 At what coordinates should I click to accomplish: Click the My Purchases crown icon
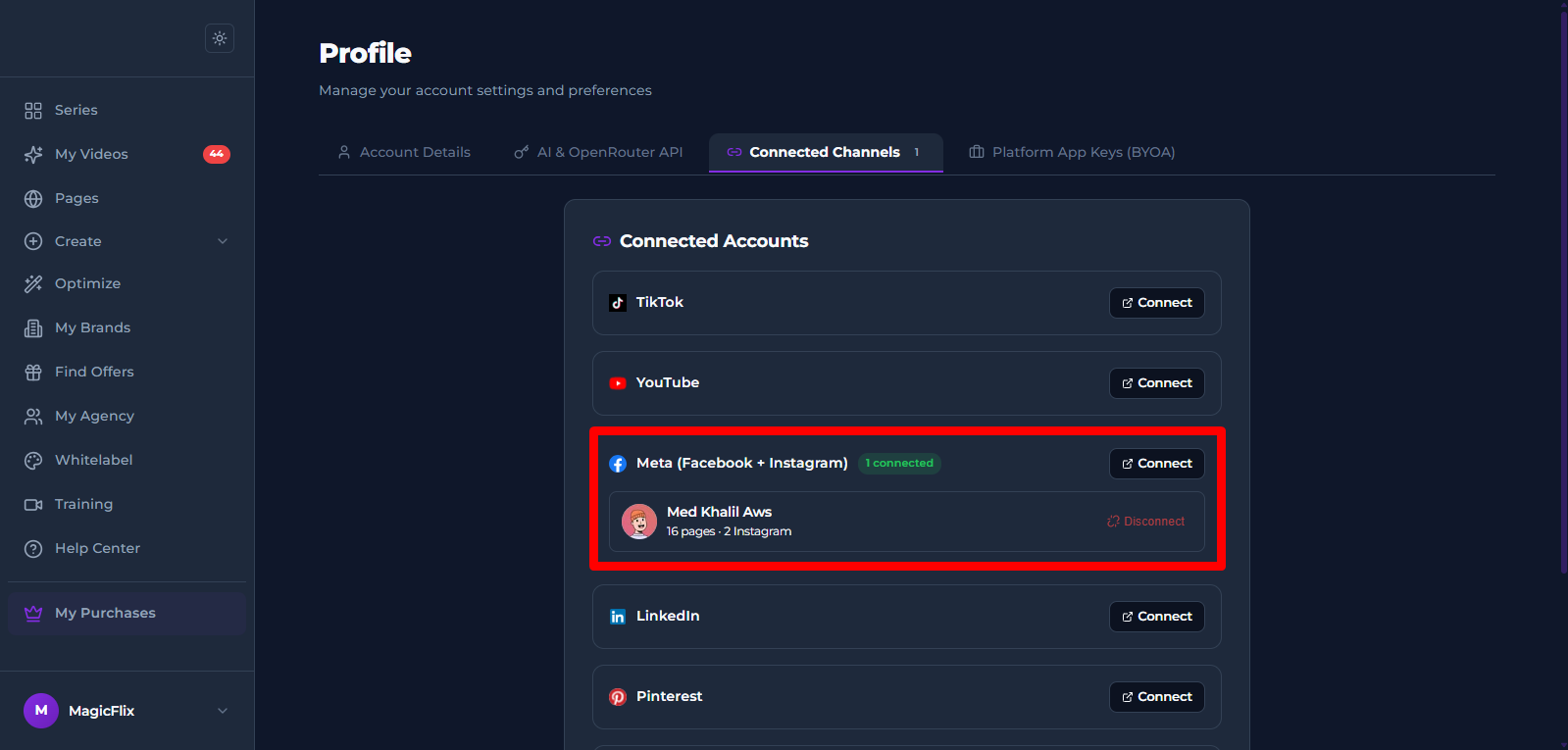coord(33,614)
